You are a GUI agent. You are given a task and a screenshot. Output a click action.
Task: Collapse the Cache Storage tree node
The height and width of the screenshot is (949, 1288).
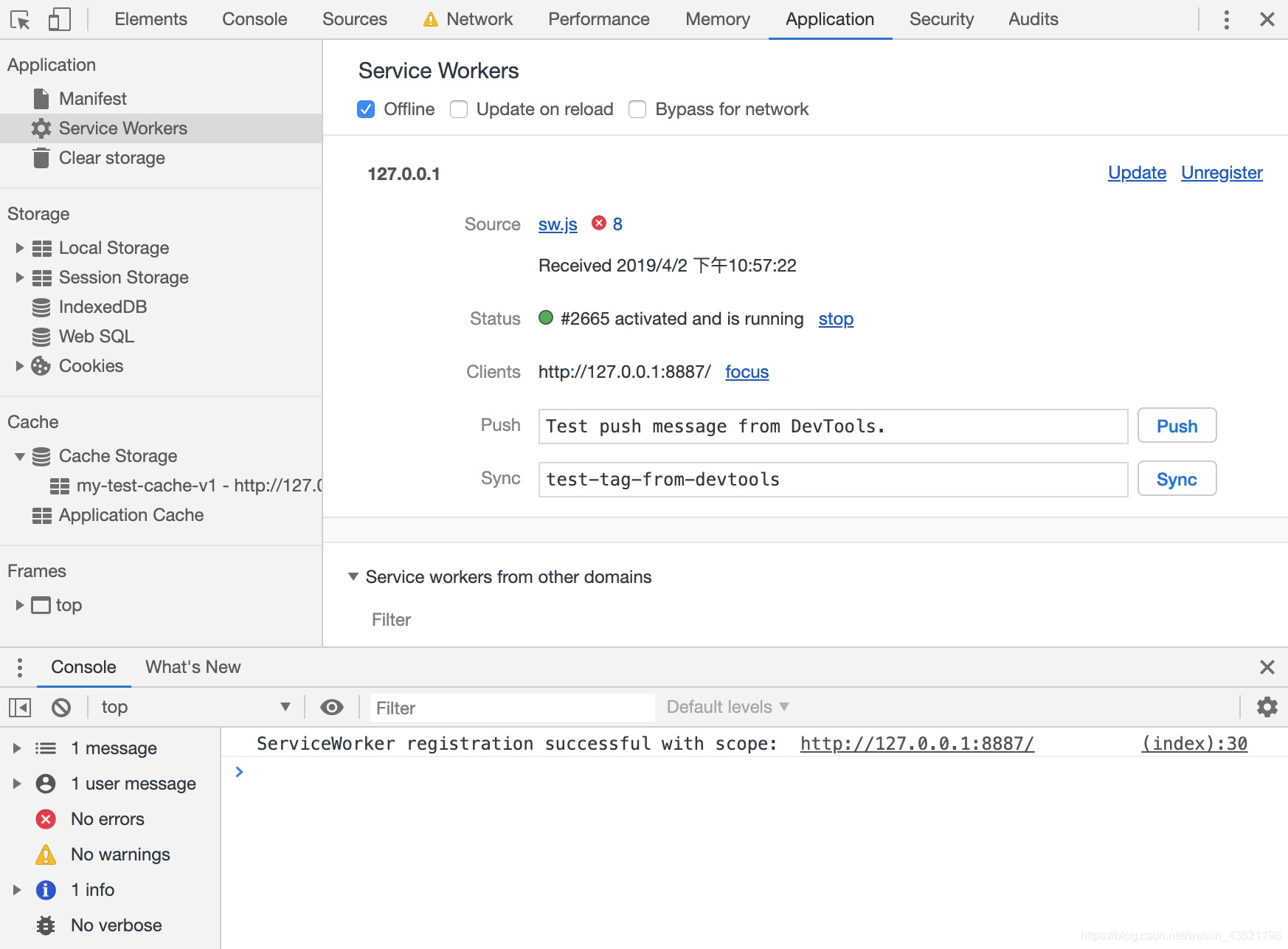(20, 456)
